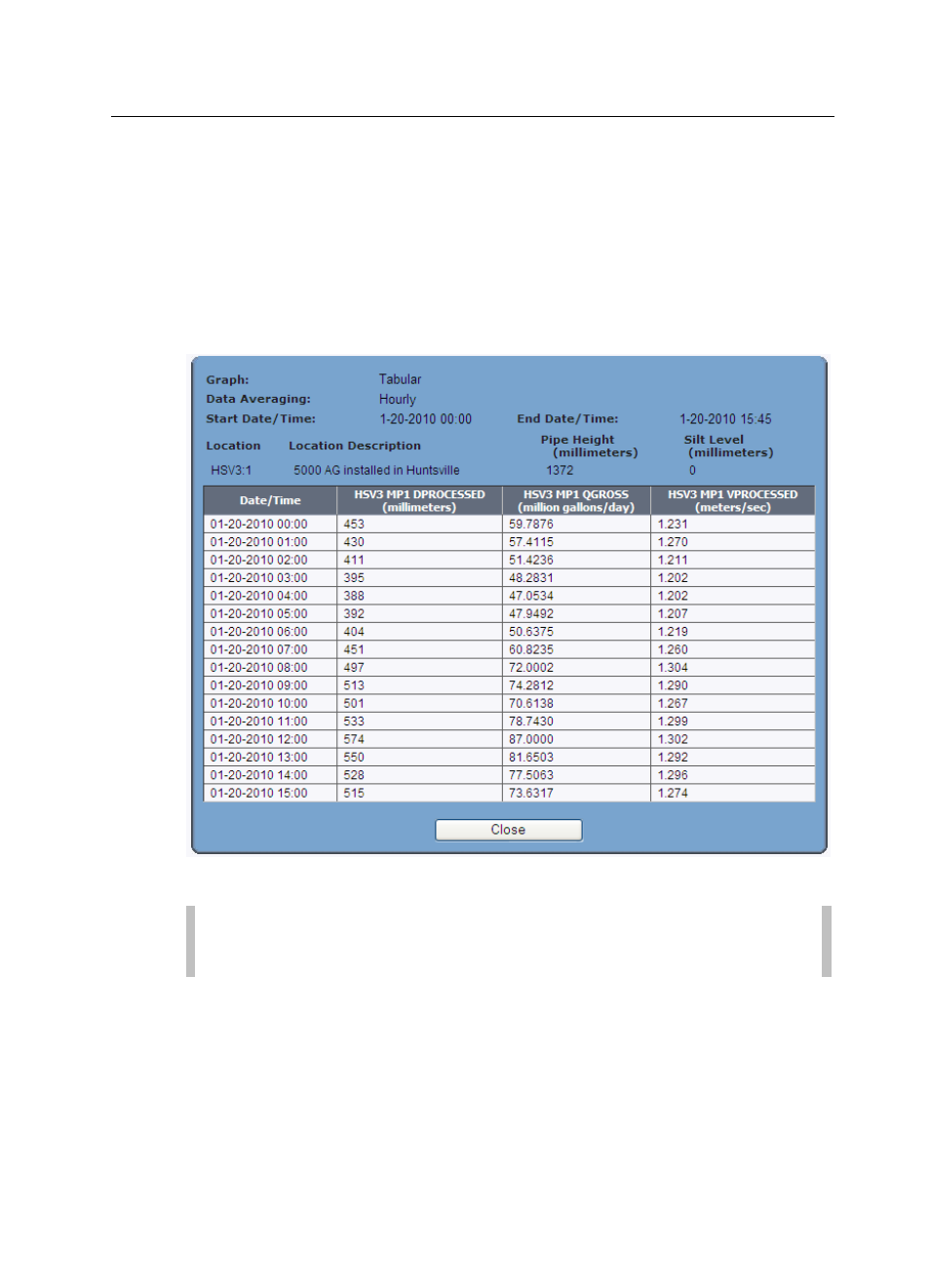Image resolution: width=930 pixels, height=1288 pixels.
Task: Select depth value 388
Action: 354,596
